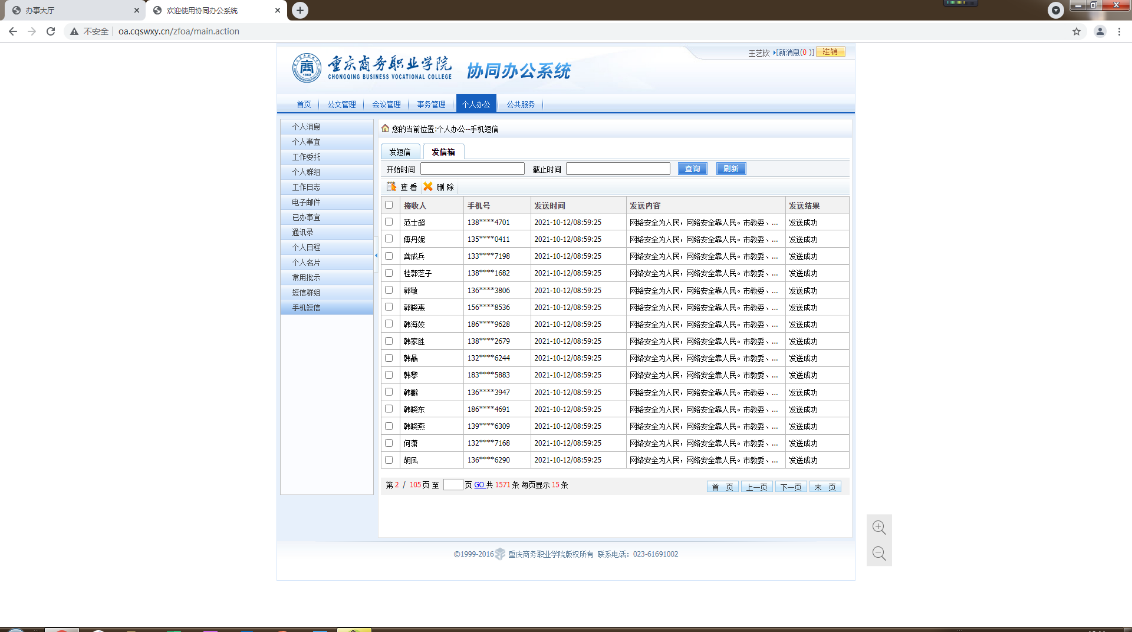This screenshot has height=632, width=1132.
Task: Open a new browser tab with plus icon
Action: (x=299, y=10)
